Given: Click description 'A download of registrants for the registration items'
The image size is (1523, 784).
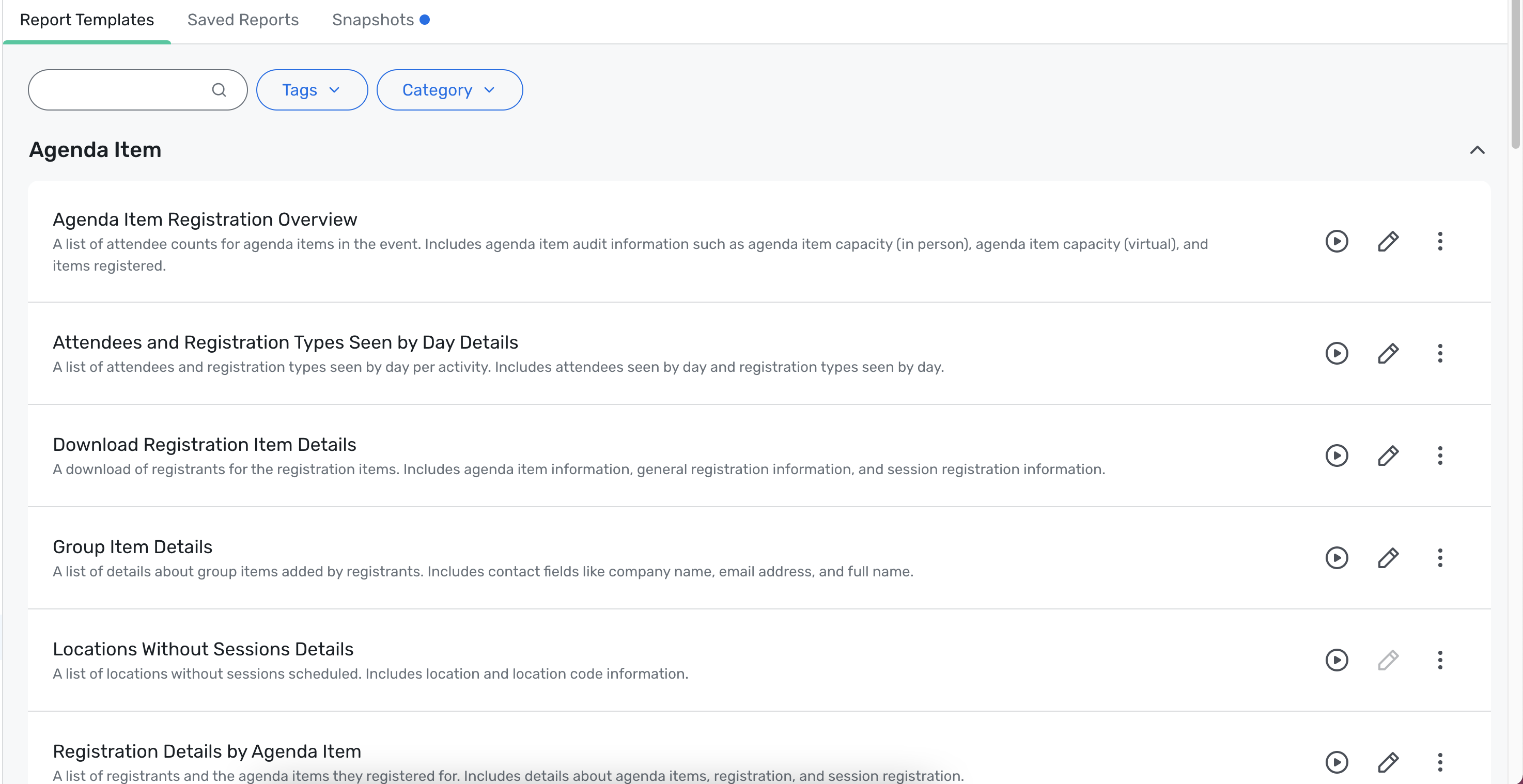Looking at the screenshot, I should pos(579,469).
